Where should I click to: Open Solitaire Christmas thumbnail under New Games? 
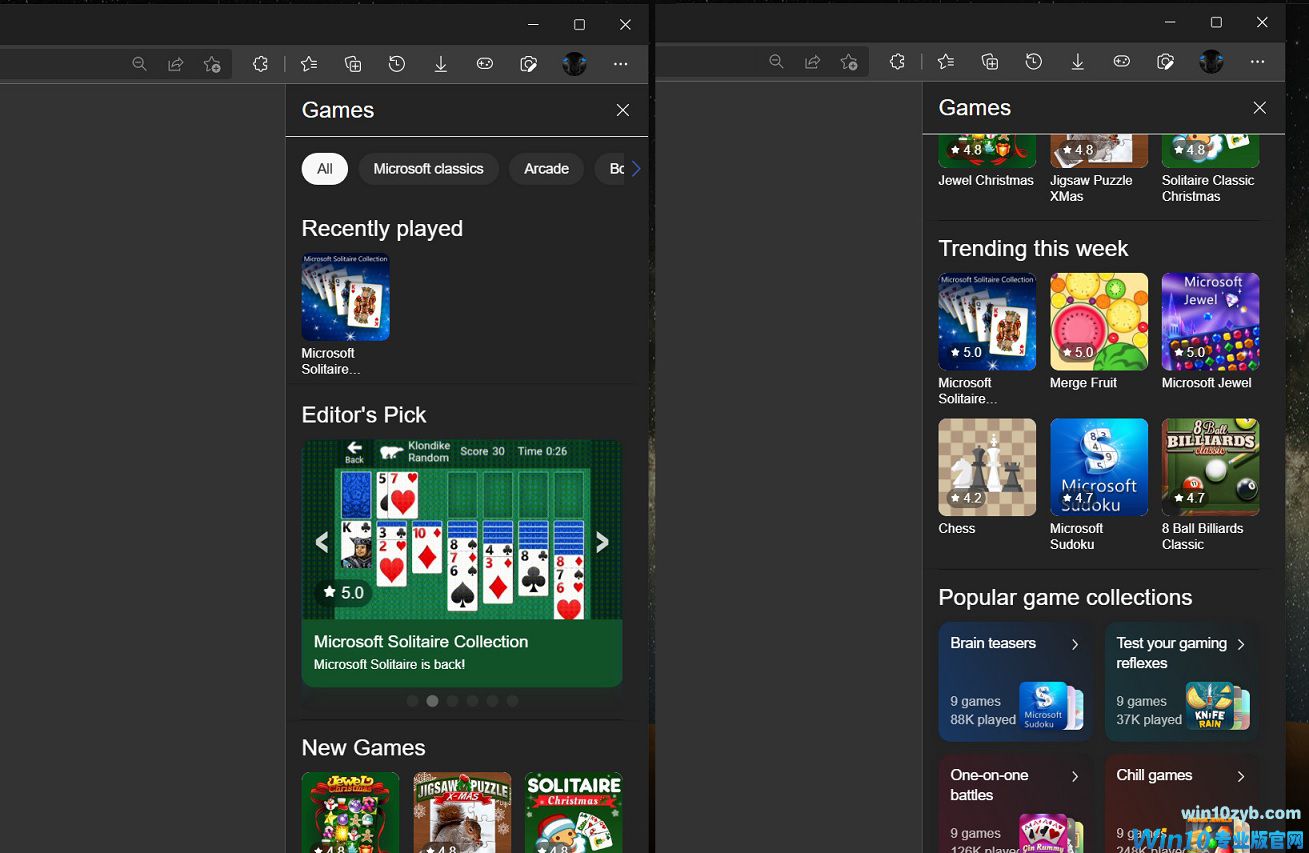click(x=574, y=812)
